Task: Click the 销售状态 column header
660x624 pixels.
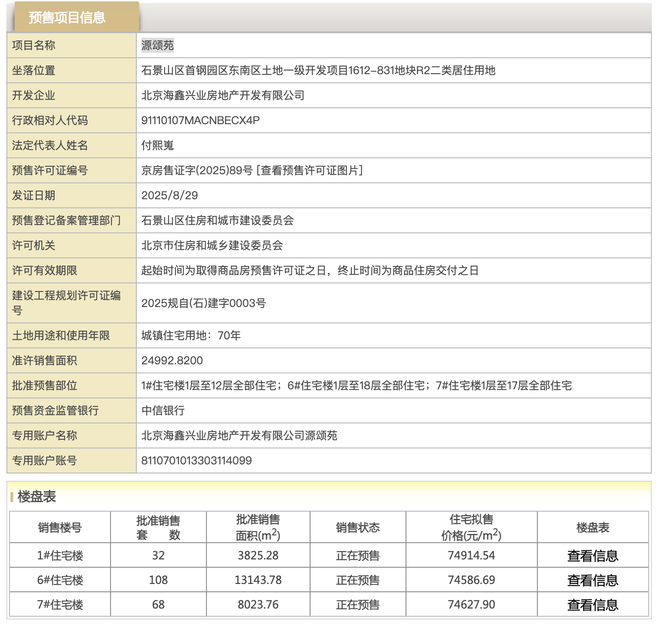Action: point(358,527)
